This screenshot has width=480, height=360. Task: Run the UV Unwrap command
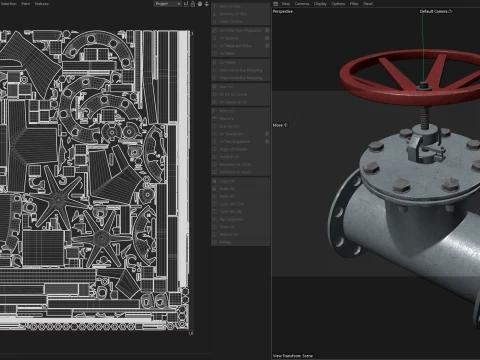[238, 38]
